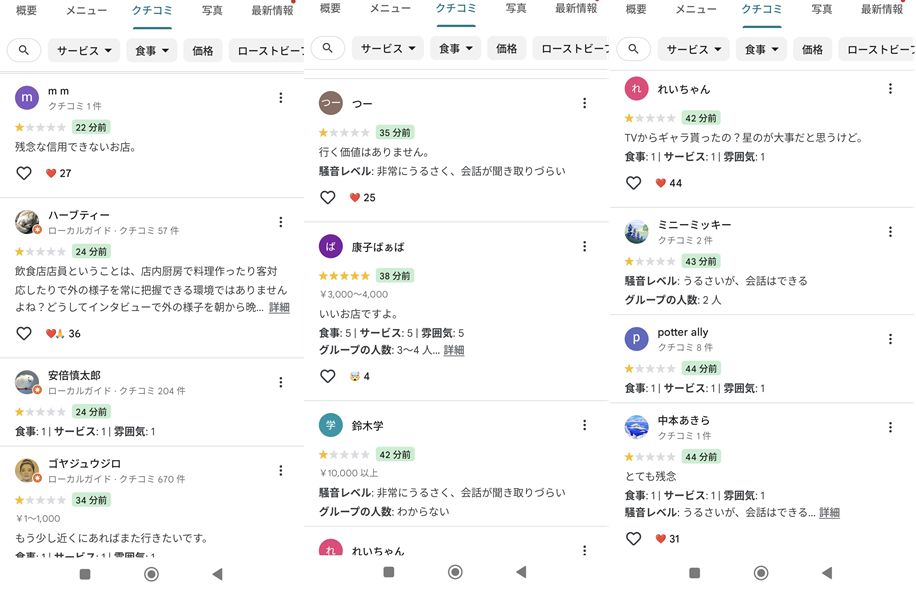Open the options menu next to 鈴木学's review
916x593 pixels.
585,425
